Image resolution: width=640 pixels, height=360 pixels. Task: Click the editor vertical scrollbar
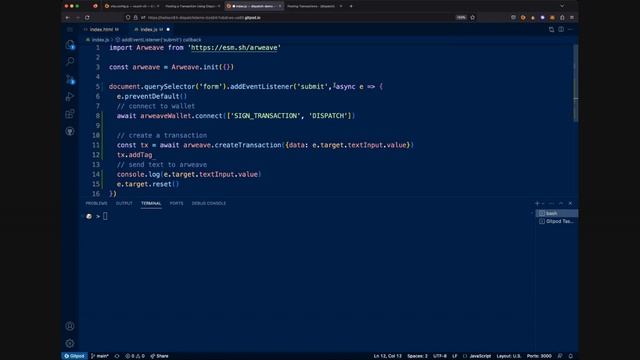coord(576,84)
